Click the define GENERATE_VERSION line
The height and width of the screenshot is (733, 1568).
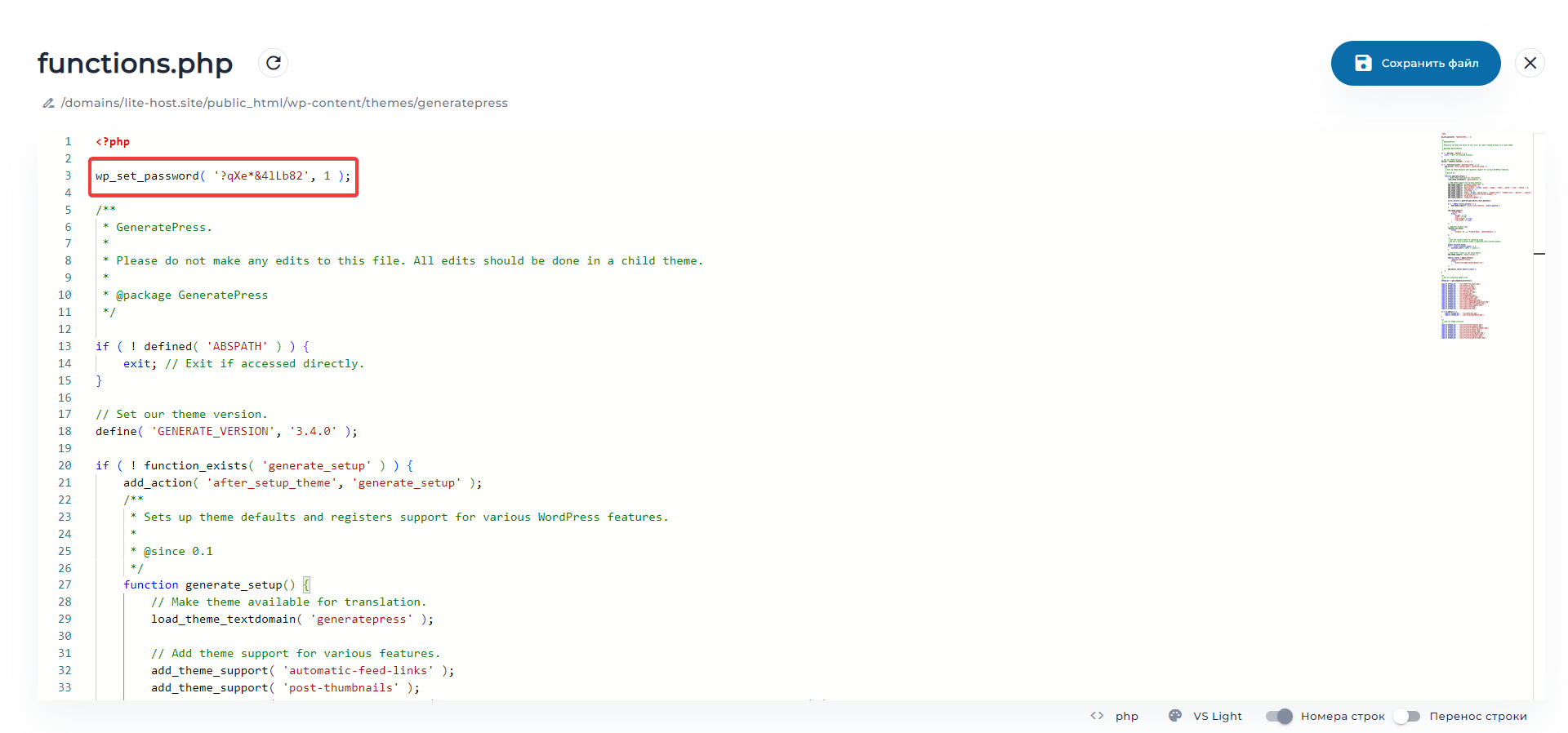pyautogui.click(x=226, y=432)
